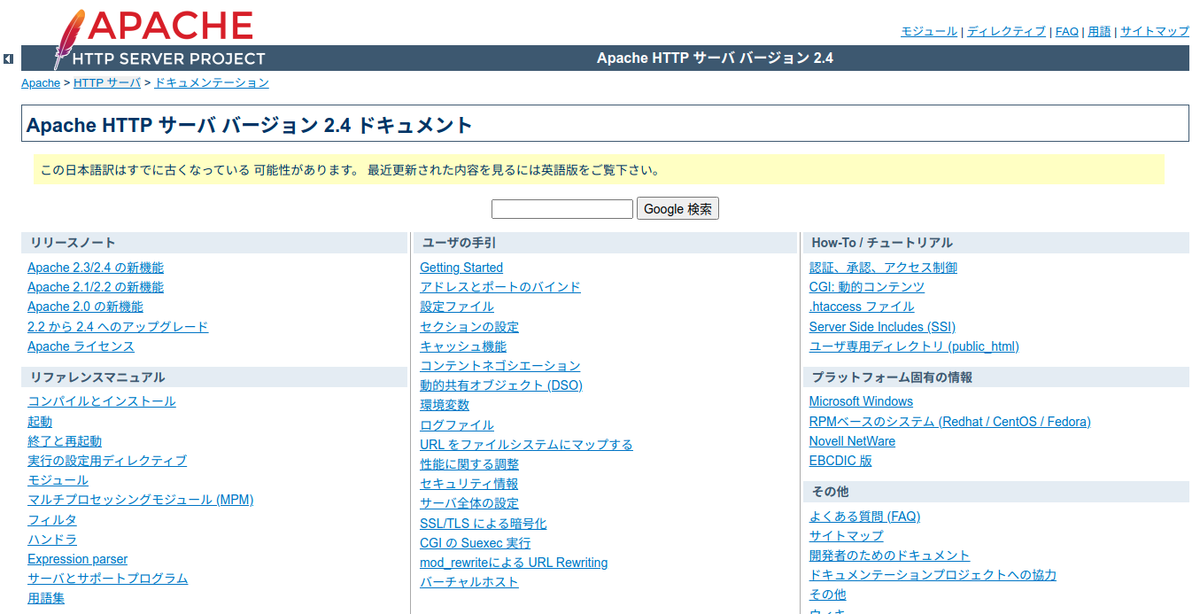This screenshot has width=1200, height=614.
Task: Open コンテントネゴシエーション link
Action: pos(500,366)
